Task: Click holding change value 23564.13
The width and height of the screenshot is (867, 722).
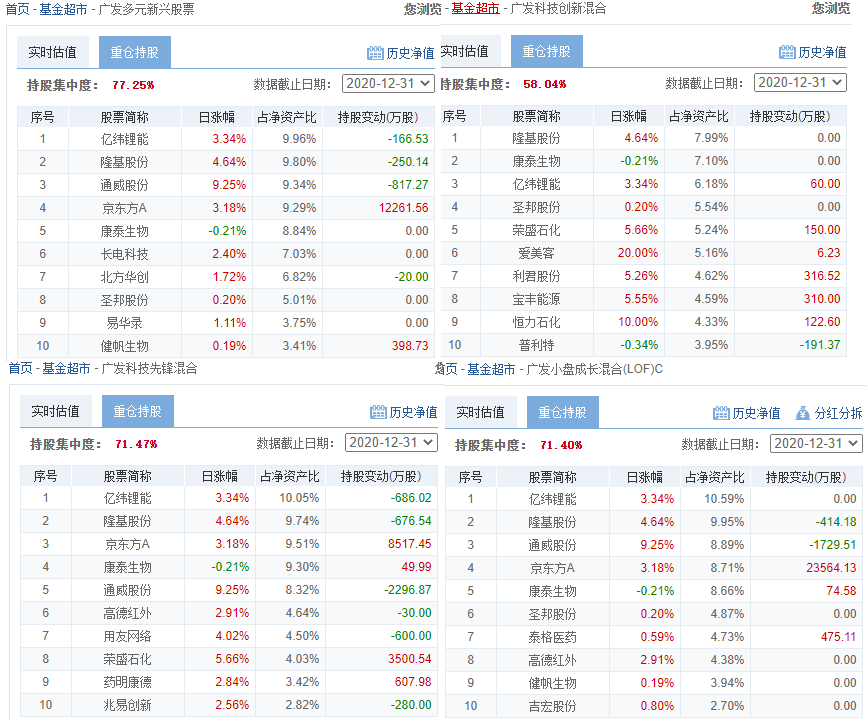Action: coord(831,568)
